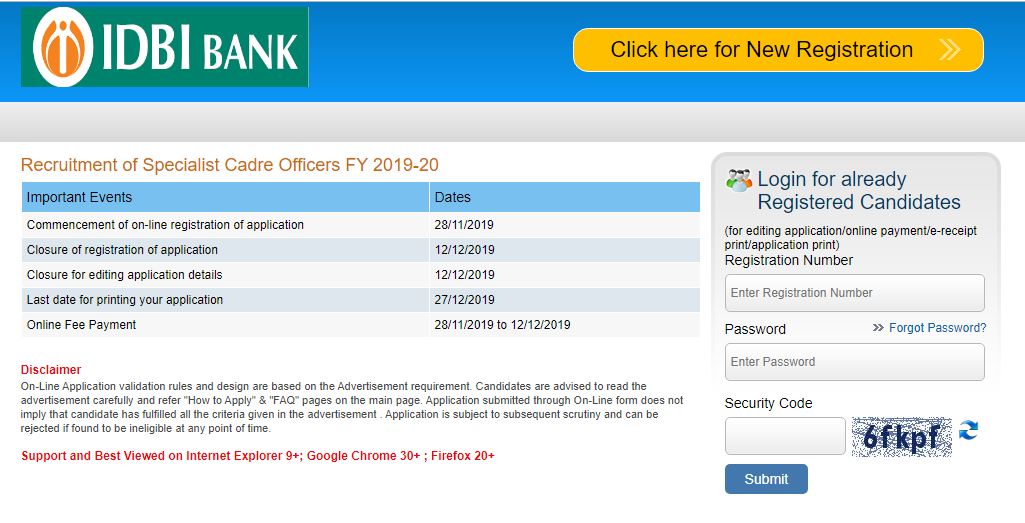This screenshot has width=1025, height=523.
Task: Click the users icon beside the Login heading
Action: (x=739, y=180)
